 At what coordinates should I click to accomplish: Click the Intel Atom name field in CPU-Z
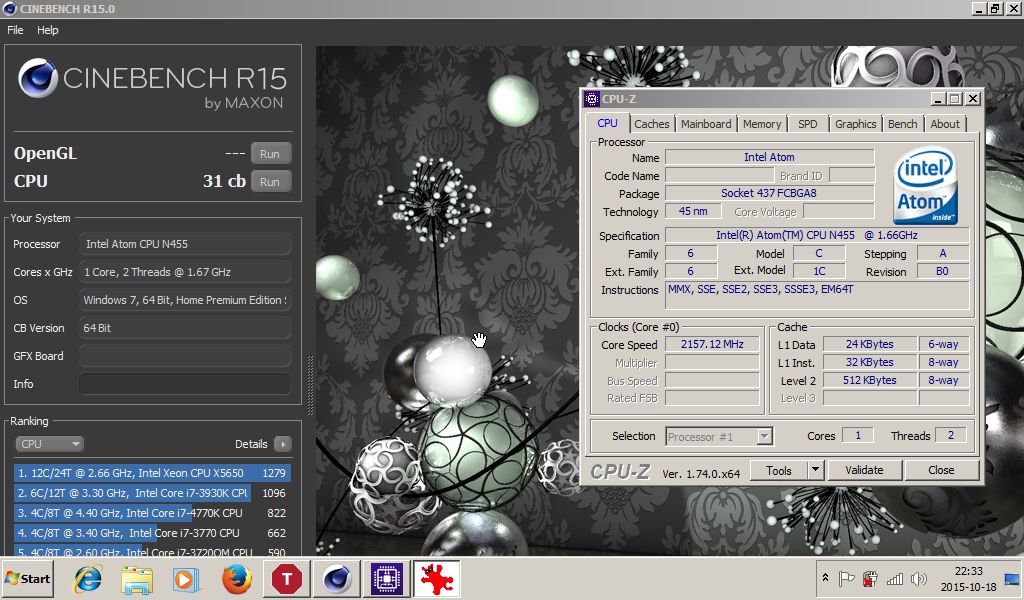pyautogui.click(x=769, y=157)
